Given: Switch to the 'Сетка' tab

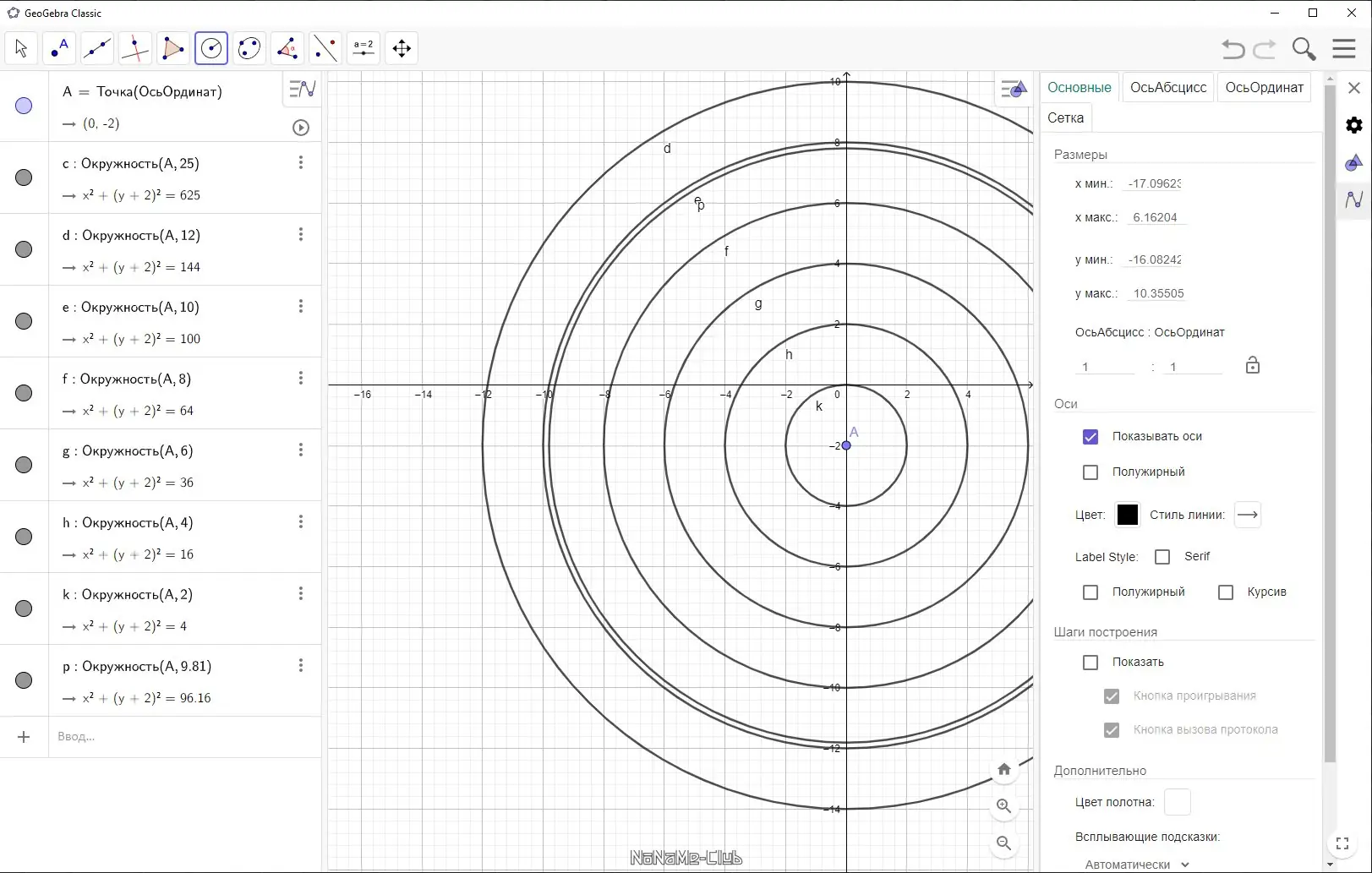Looking at the screenshot, I should click(1065, 118).
